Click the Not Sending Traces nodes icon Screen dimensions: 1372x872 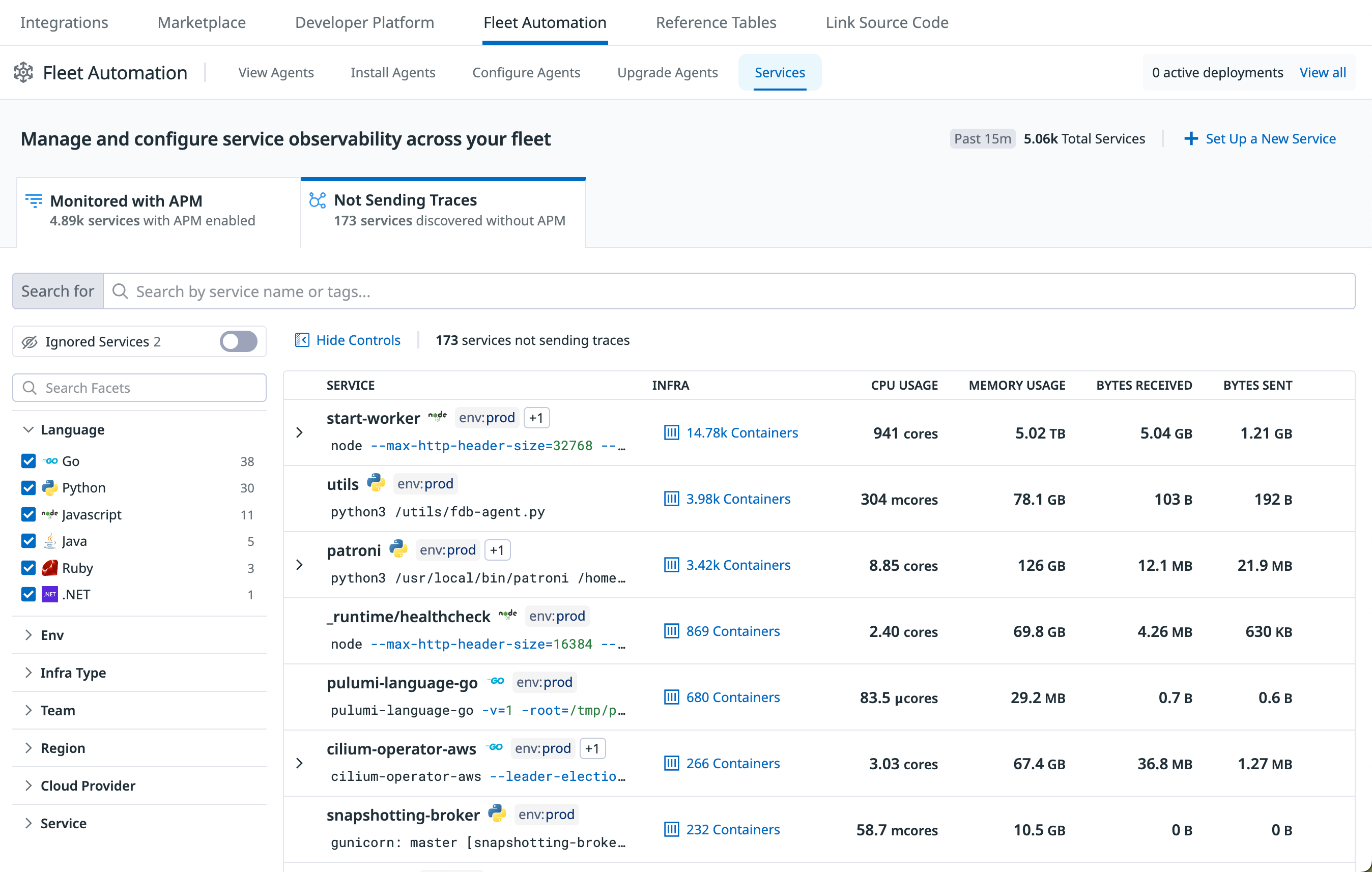tap(318, 200)
